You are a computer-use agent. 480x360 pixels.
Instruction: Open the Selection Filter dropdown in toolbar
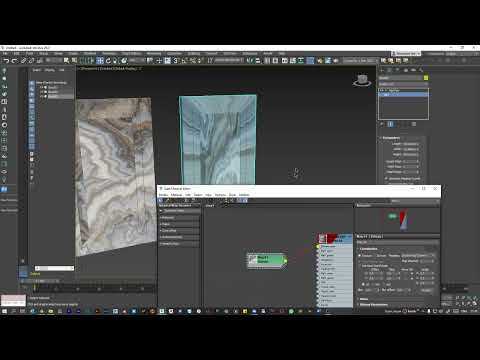click(53, 60)
